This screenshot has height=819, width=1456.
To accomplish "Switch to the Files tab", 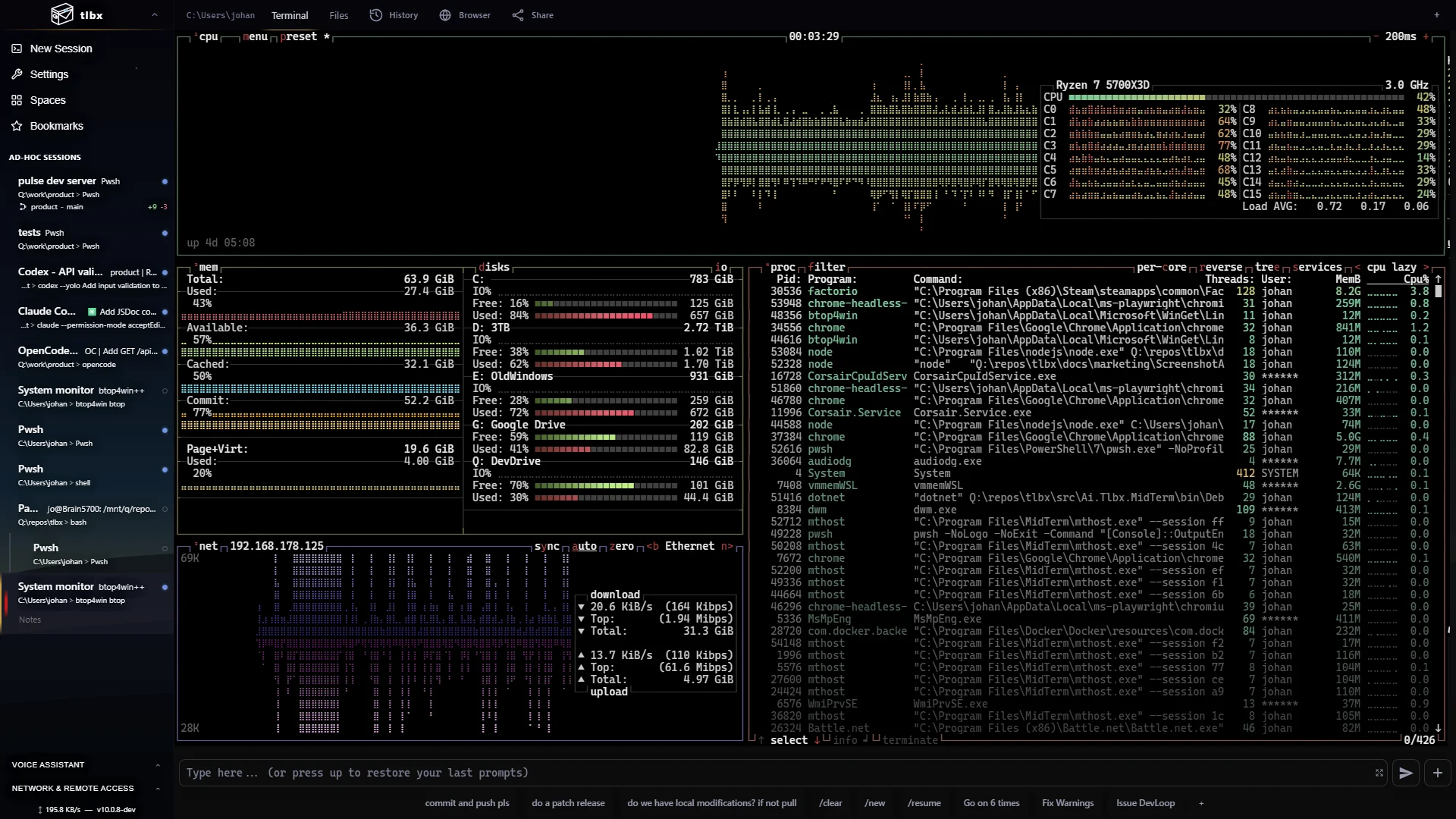I will (339, 15).
